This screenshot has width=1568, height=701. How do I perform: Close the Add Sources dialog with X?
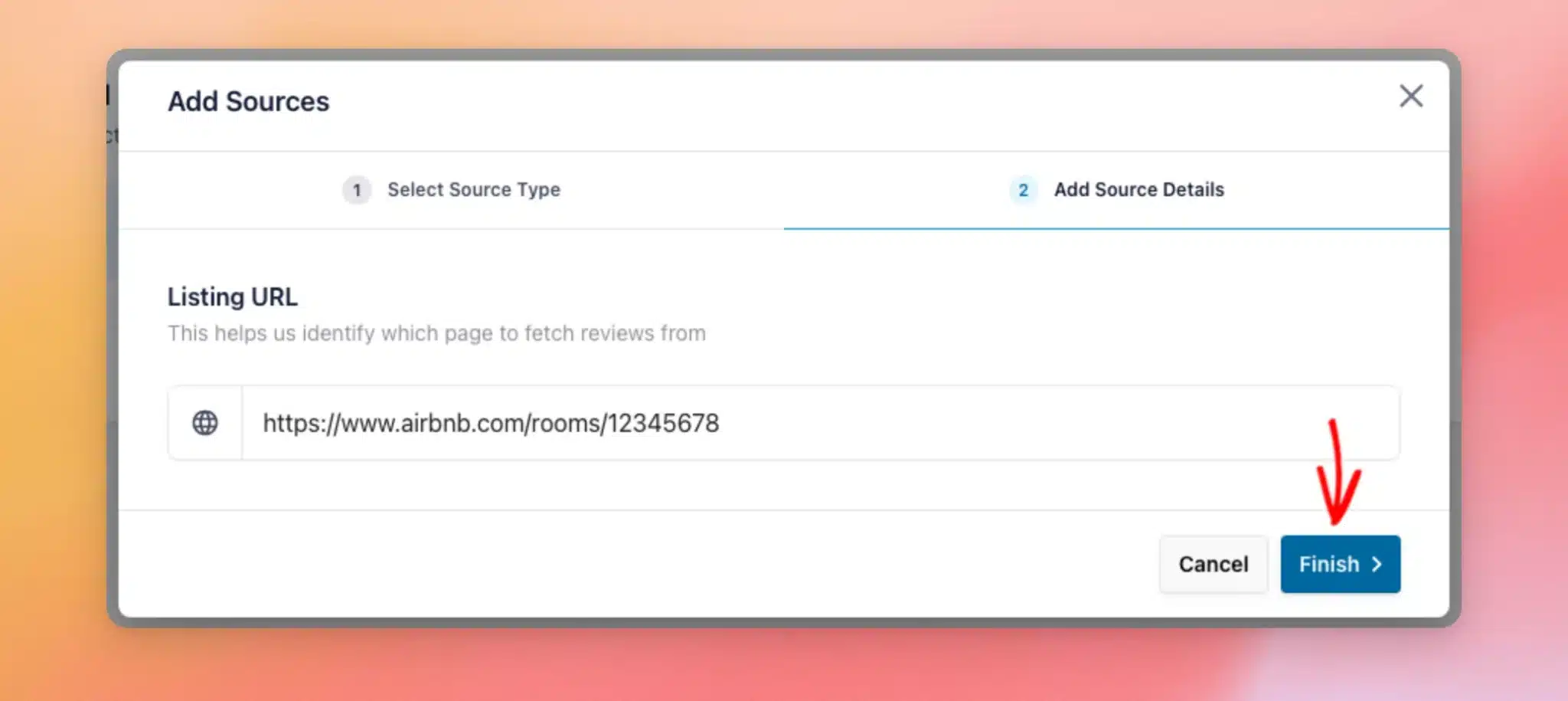[x=1411, y=97]
